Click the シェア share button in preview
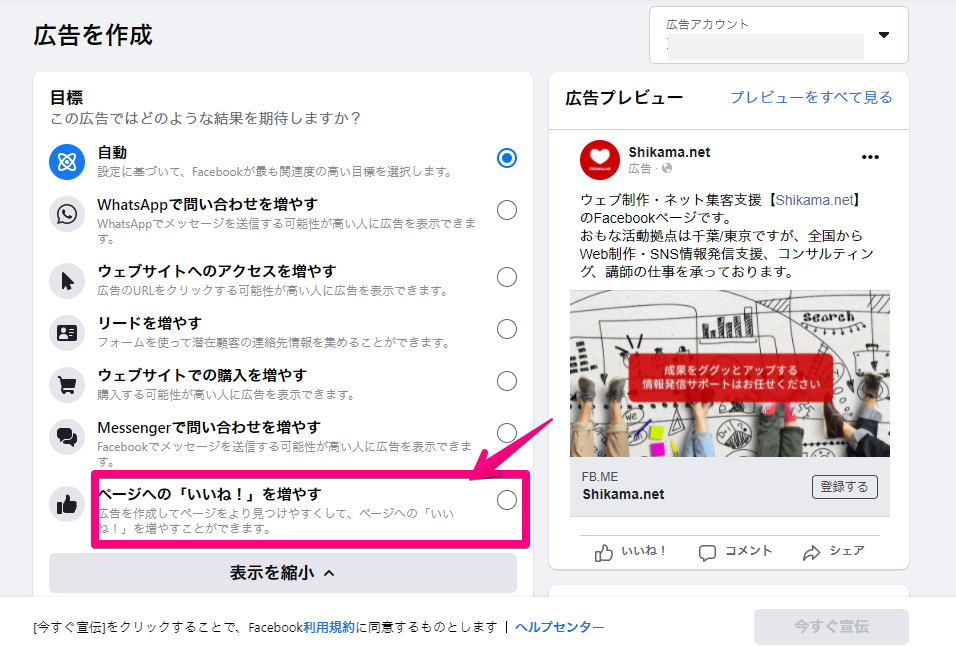Viewport: 956px width, 647px height. 833,552
